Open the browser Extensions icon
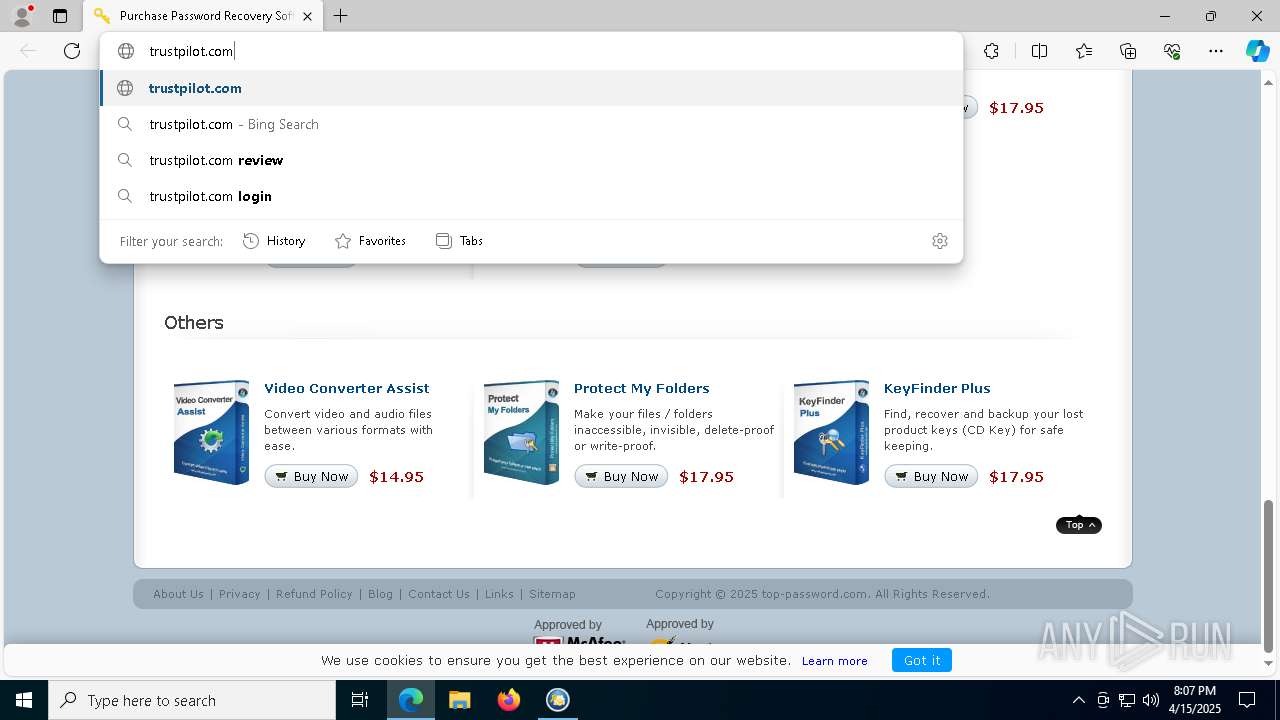This screenshot has height=720, width=1280. [991, 51]
